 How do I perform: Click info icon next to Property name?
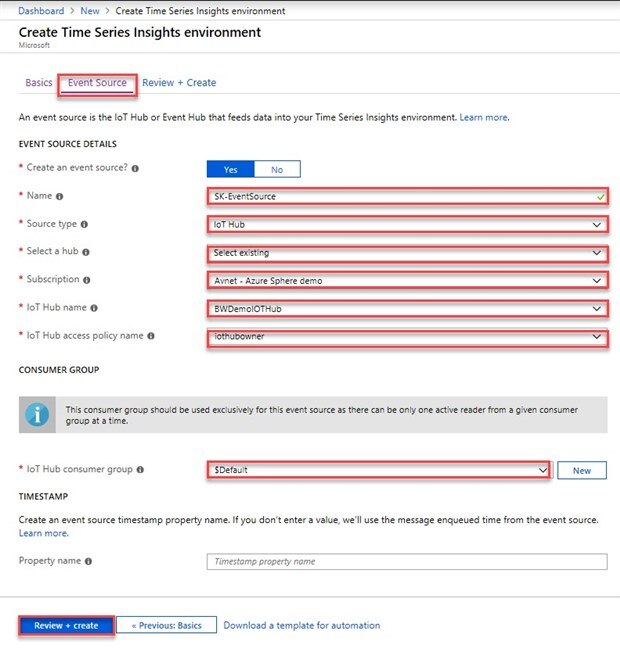tap(89, 561)
